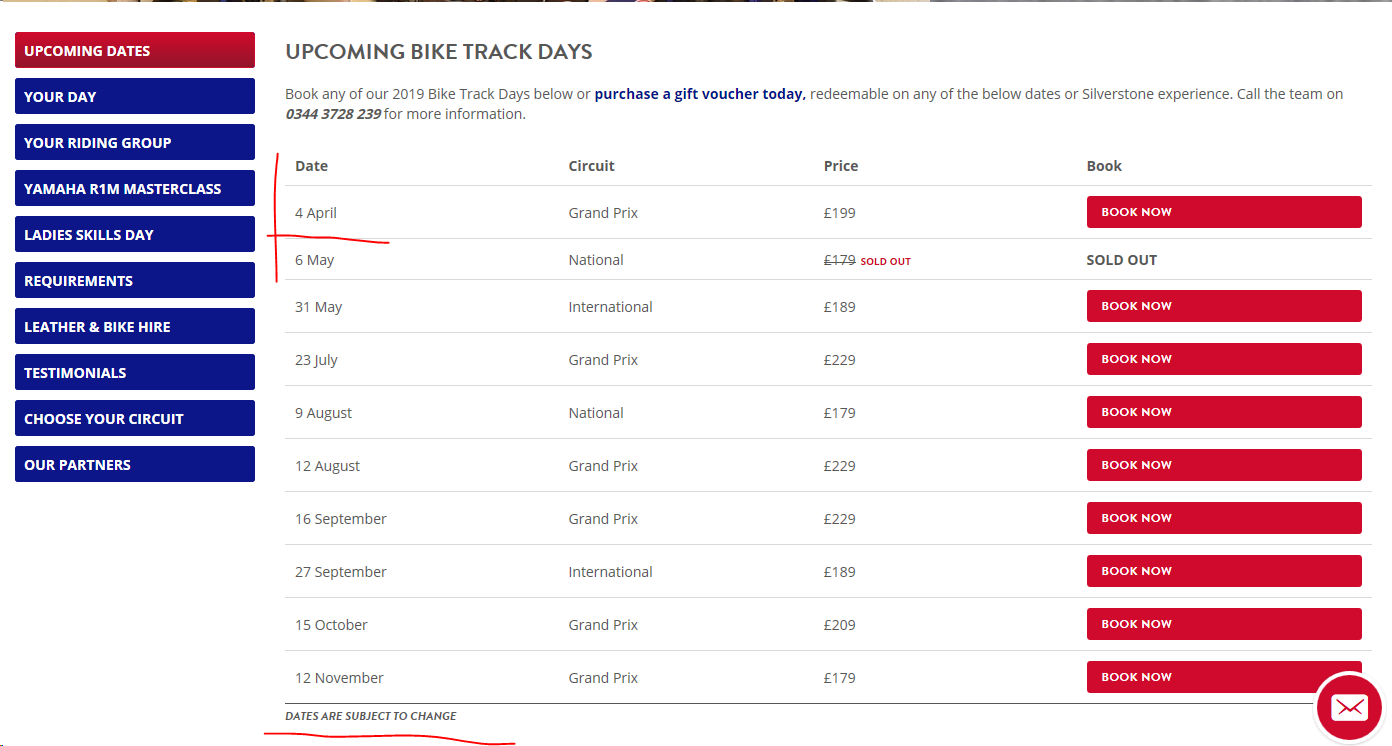Book the 23 July track day
1392x746 pixels.
pyautogui.click(x=1223, y=359)
